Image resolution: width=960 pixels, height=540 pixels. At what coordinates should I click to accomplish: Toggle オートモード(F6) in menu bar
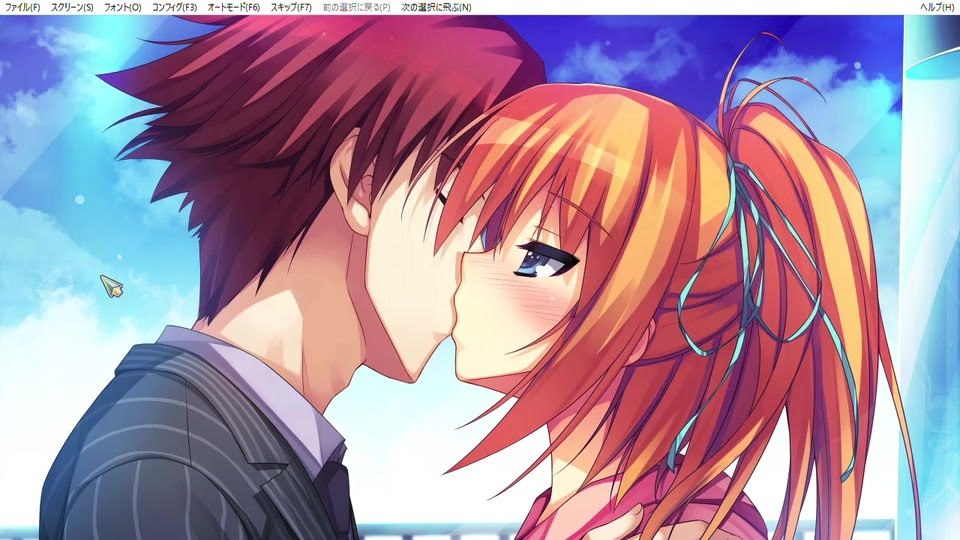tap(233, 7)
